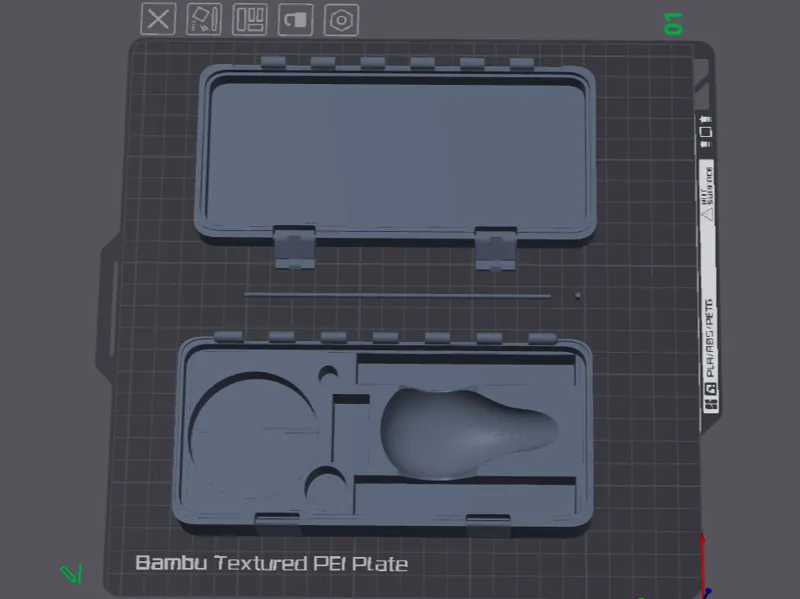This screenshot has height=599, width=800.
Task: Click the green plate number 01
Action: pos(673,24)
